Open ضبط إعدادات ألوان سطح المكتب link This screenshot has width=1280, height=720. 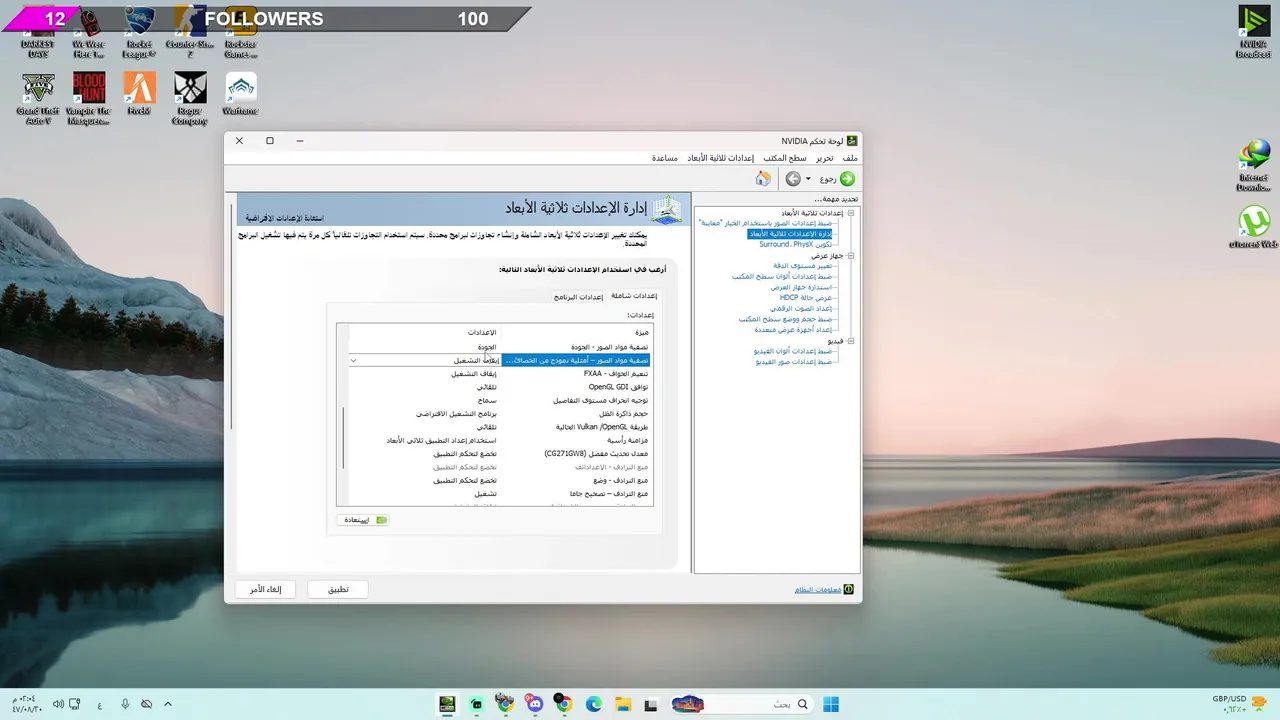(782, 276)
